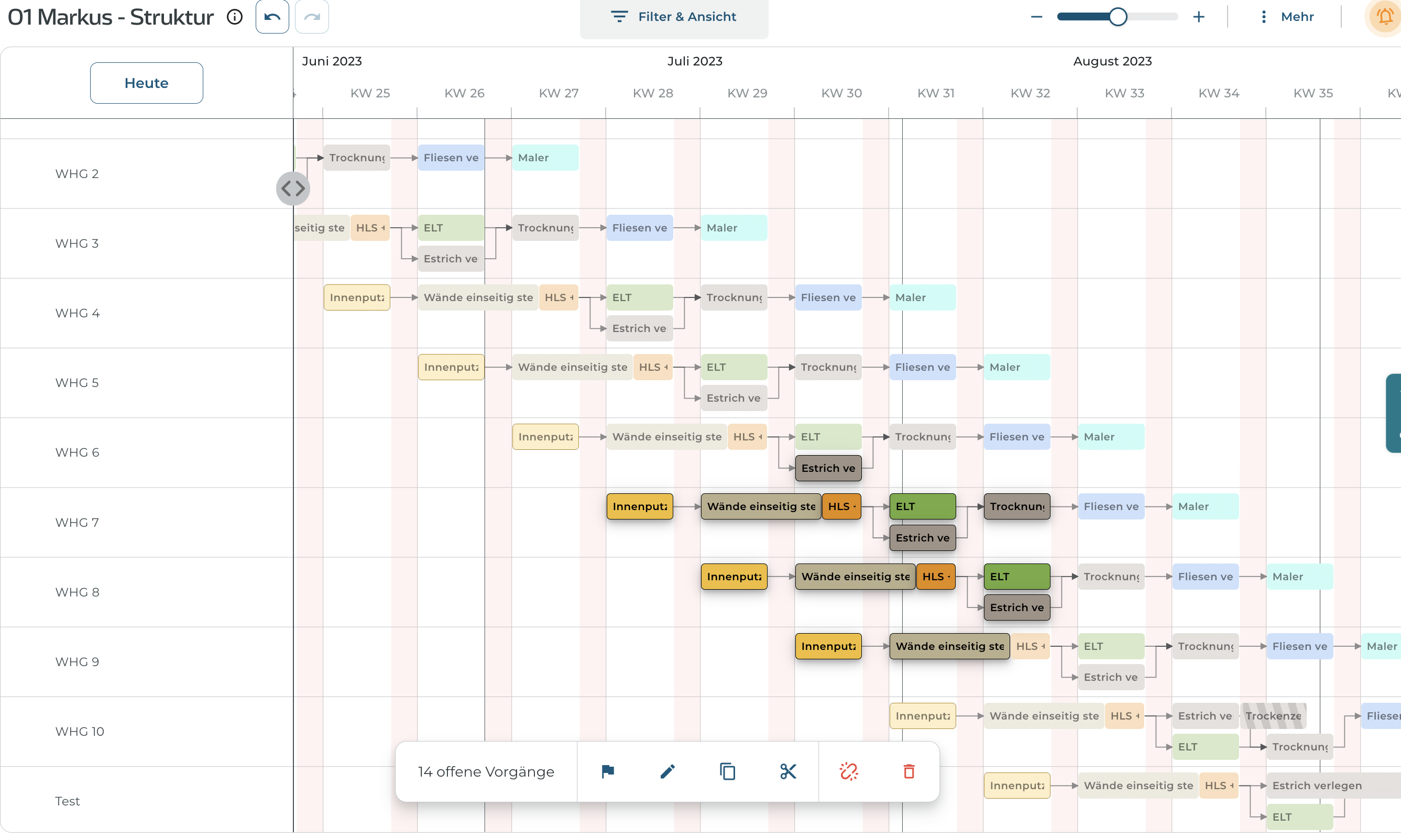1401x840 pixels.
Task: Click the red unlink dependencies icon
Action: pos(848,771)
